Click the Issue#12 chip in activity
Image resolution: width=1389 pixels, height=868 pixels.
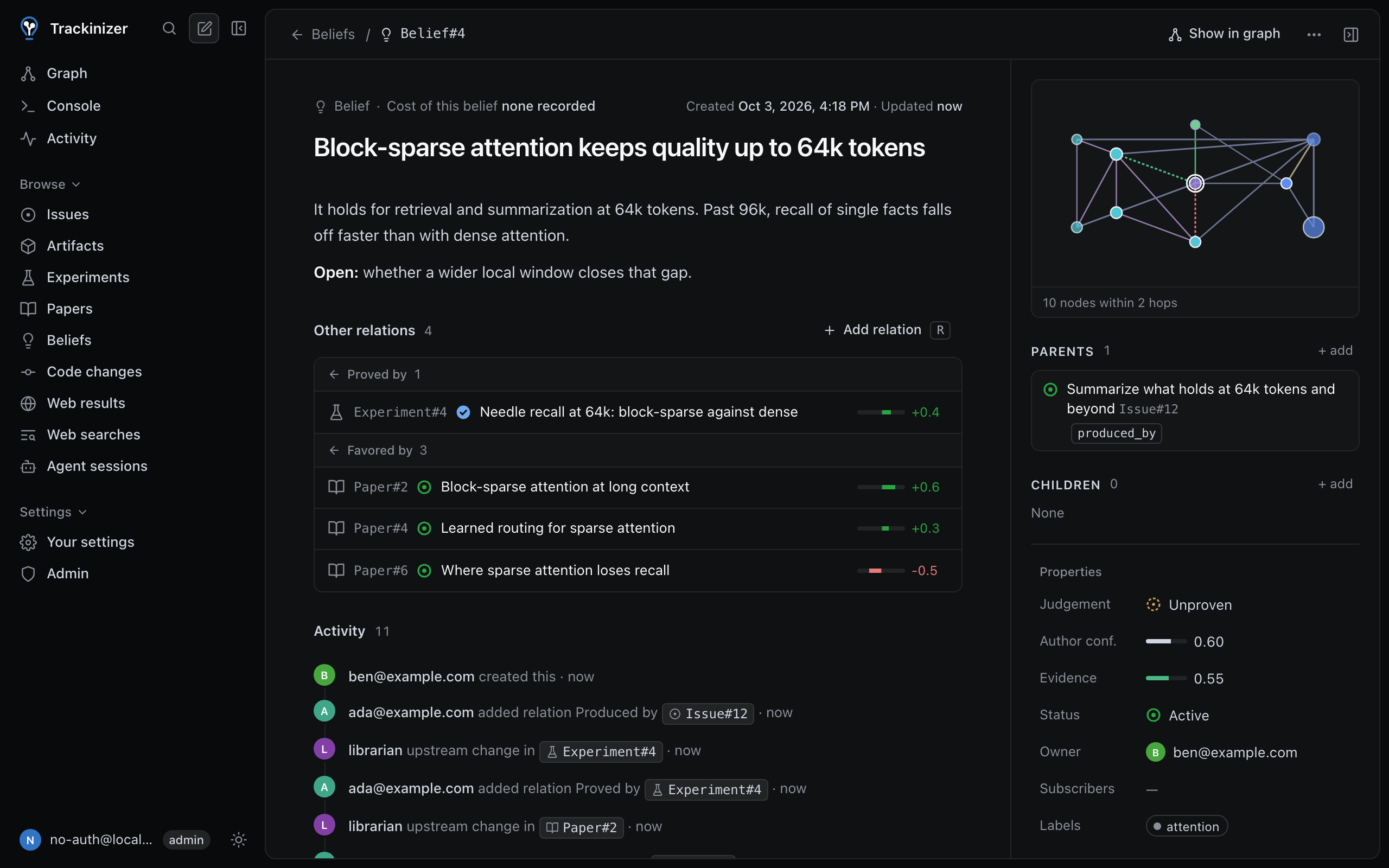coord(708,713)
